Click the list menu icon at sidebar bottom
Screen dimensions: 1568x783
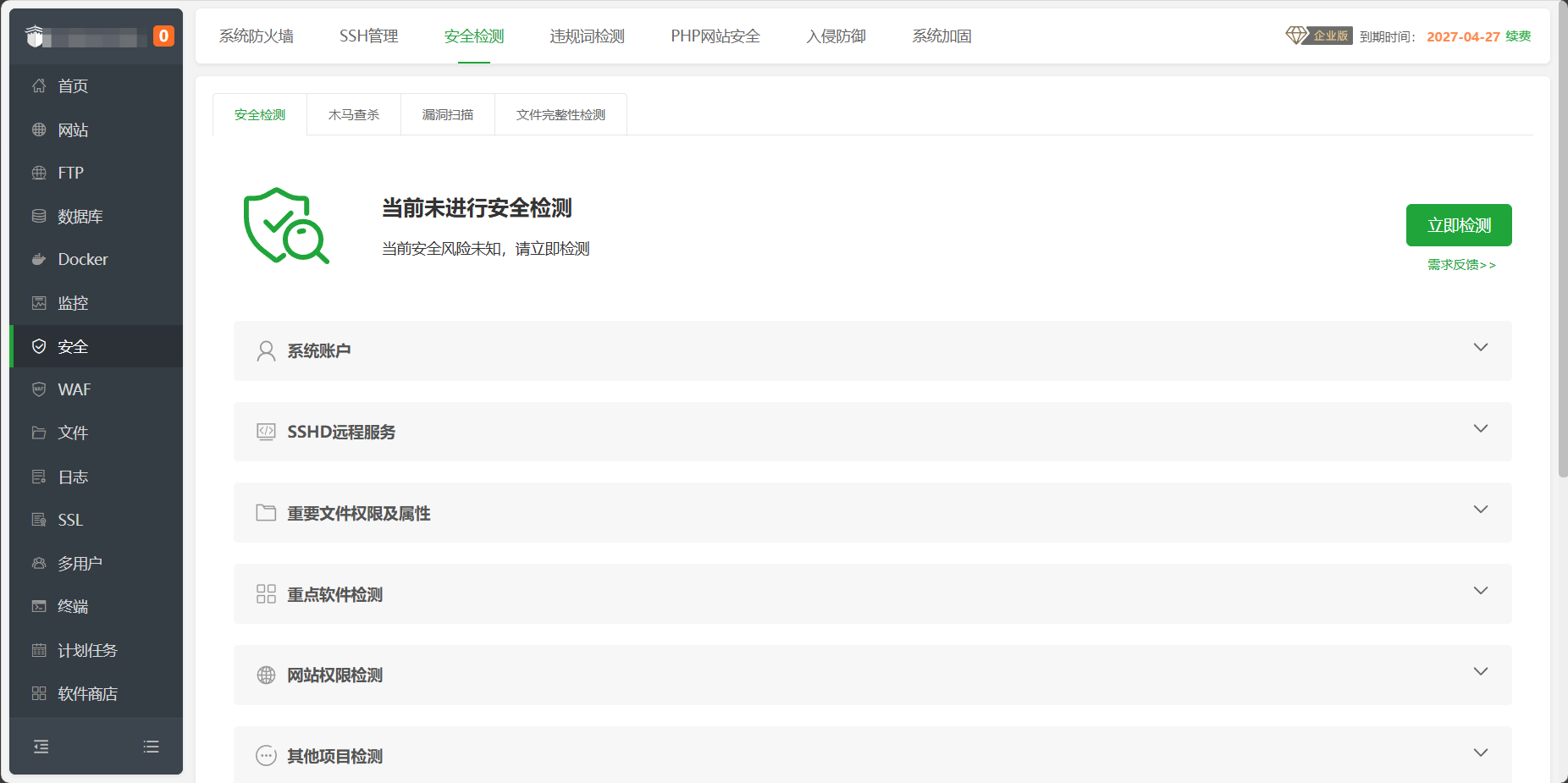(152, 747)
